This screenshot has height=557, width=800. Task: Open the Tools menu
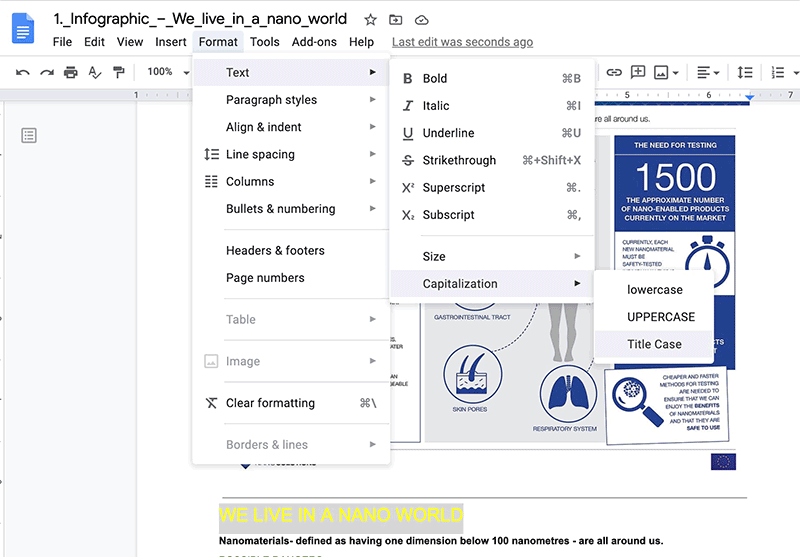pos(265,42)
